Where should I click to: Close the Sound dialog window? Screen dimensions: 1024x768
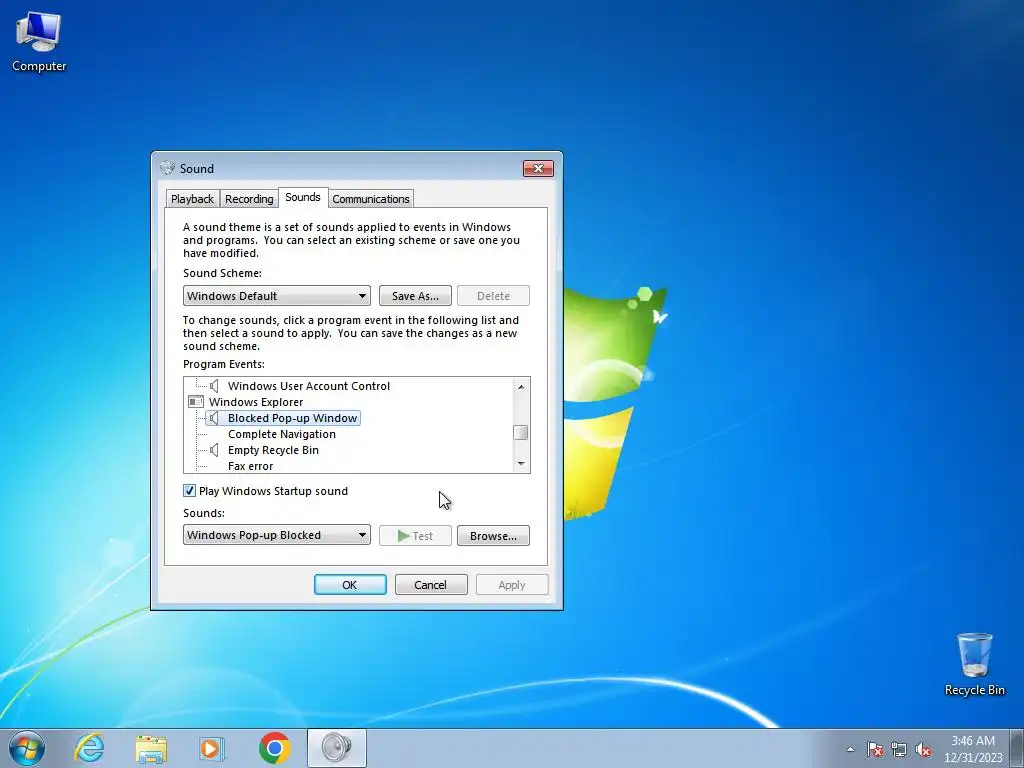coord(538,168)
